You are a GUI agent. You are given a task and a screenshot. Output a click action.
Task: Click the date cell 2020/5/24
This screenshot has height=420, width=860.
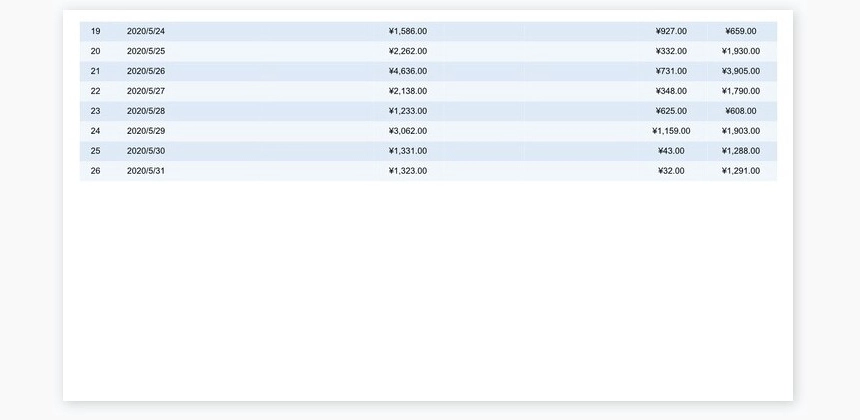(146, 31)
